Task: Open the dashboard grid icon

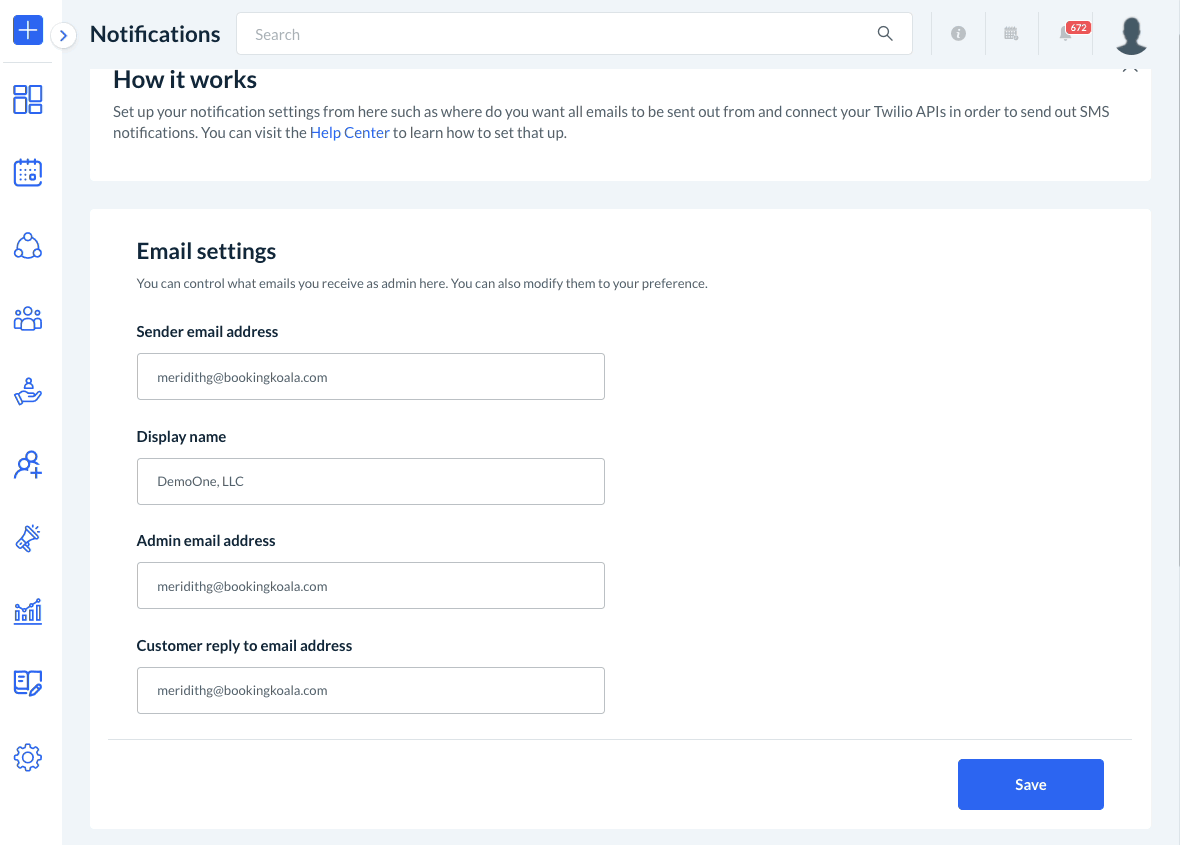Action: [x=28, y=99]
